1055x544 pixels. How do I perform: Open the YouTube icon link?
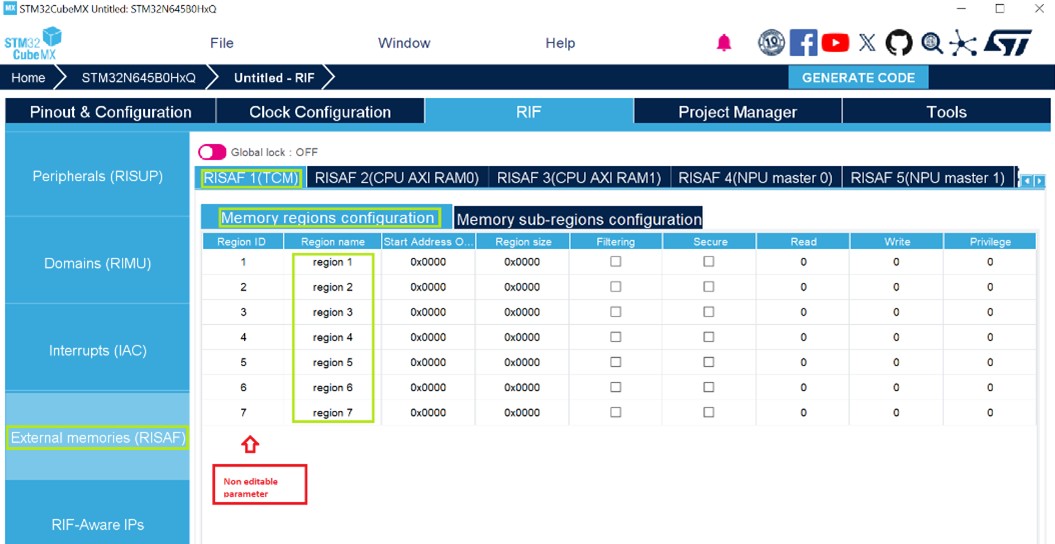pos(835,43)
